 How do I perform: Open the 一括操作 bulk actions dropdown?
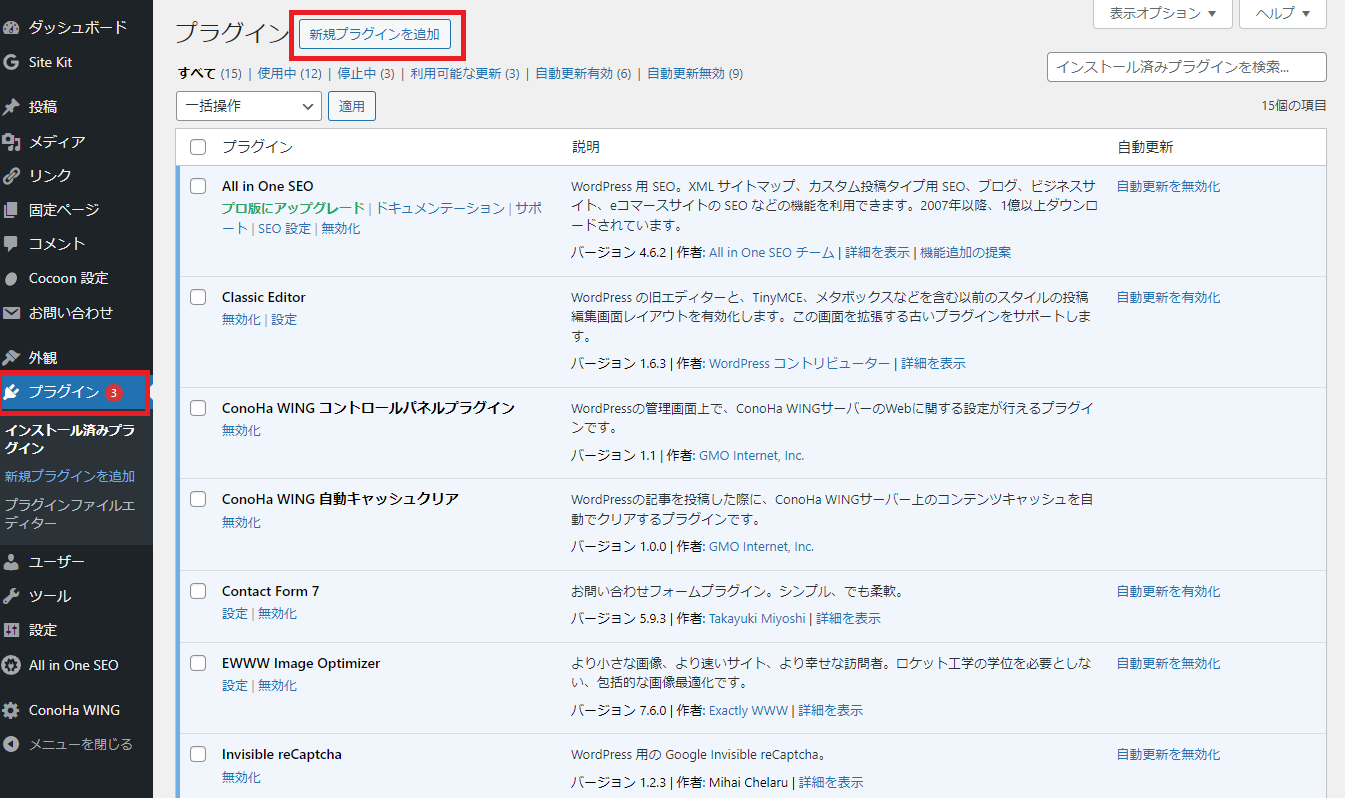249,105
